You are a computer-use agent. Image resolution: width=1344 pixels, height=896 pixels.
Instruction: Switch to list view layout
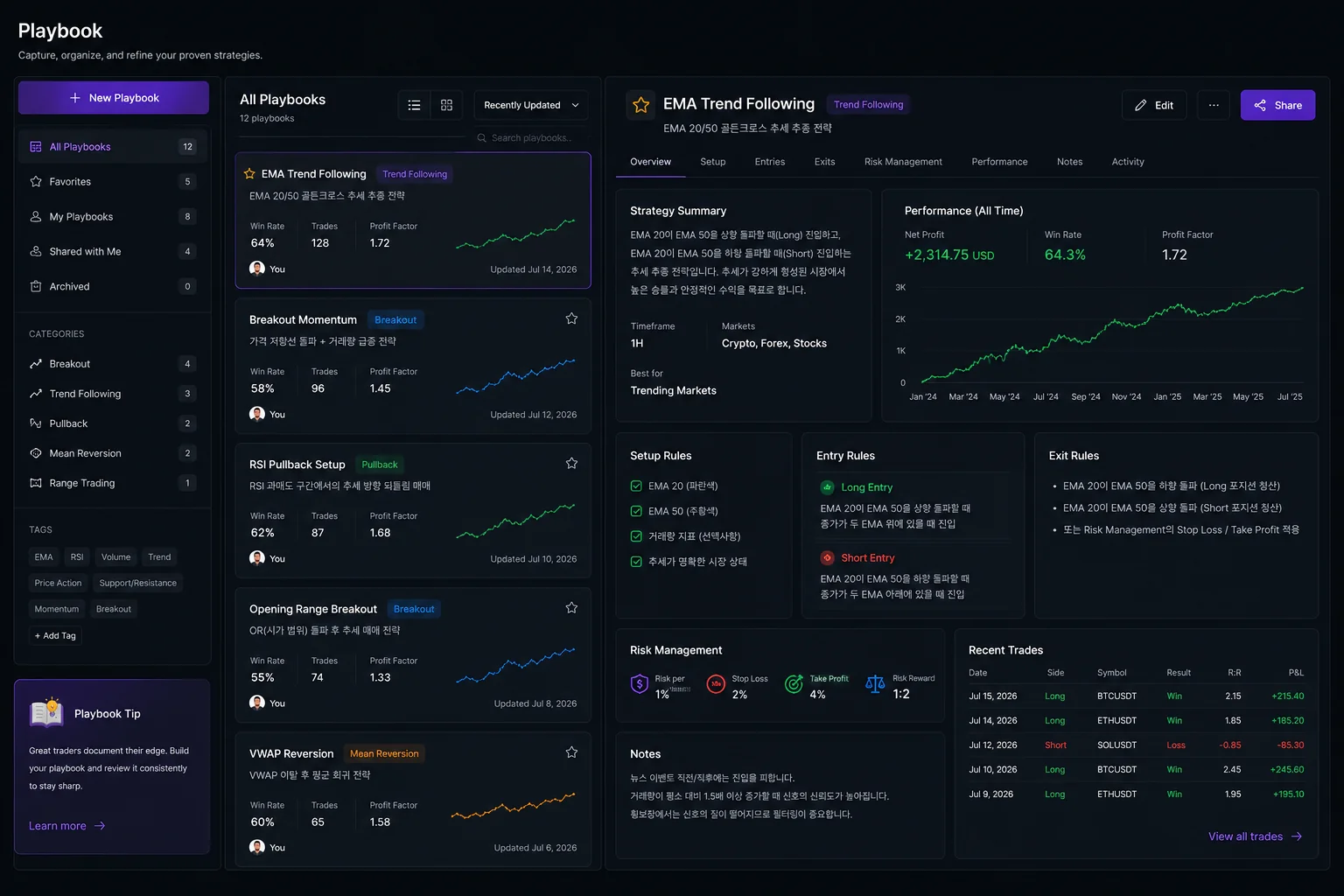(414, 105)
